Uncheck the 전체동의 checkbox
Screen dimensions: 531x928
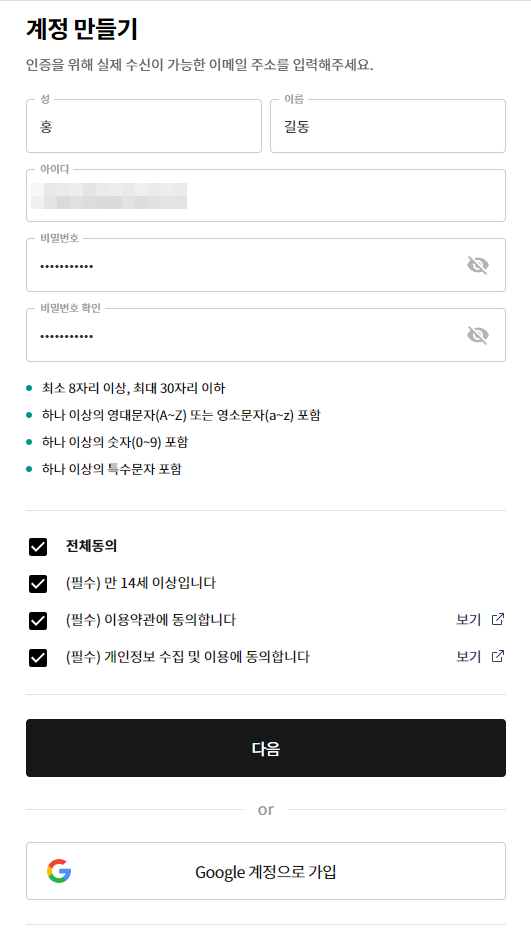click(38, 547)
